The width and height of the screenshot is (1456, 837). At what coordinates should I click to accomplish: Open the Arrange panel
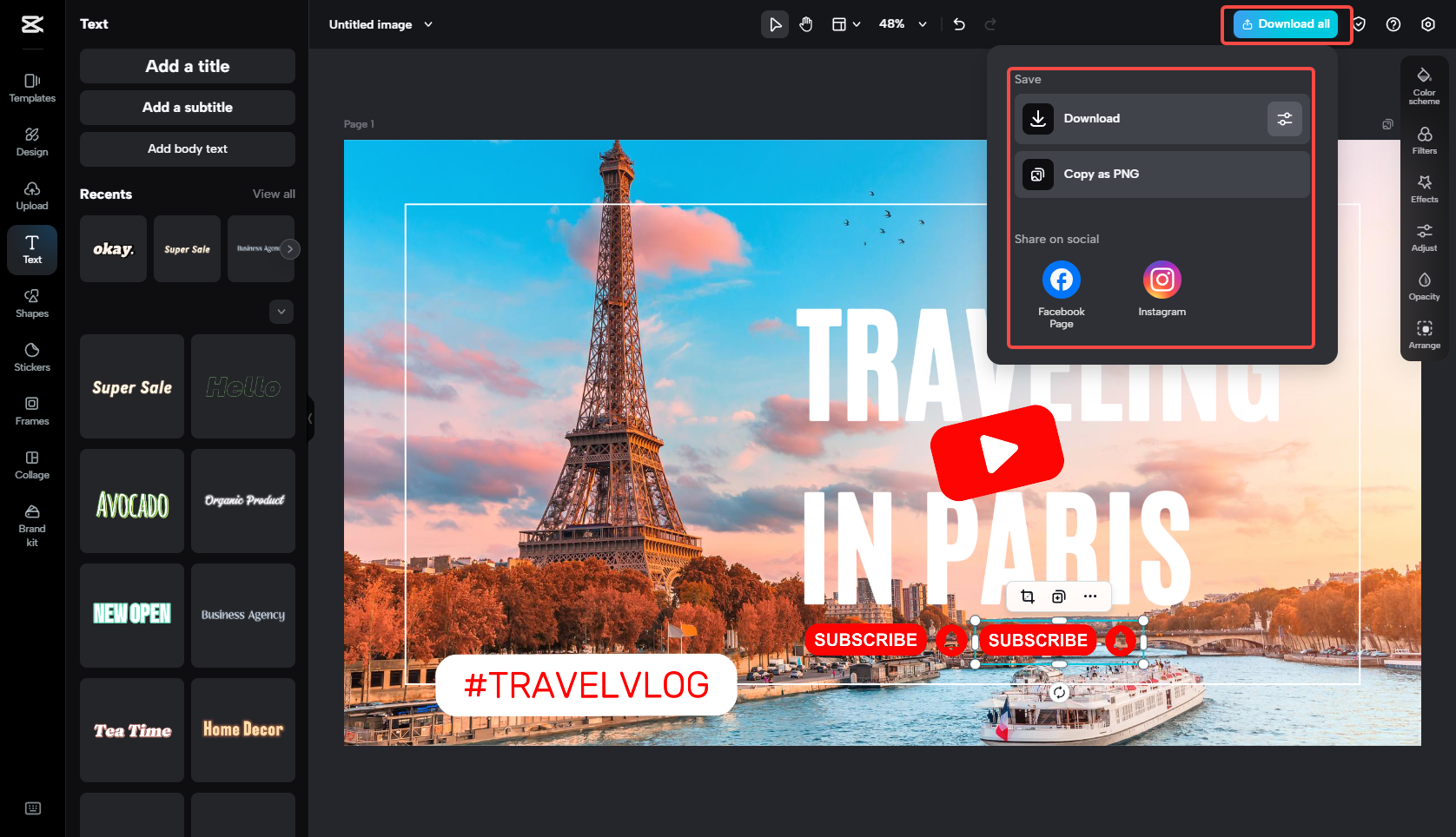point(1425,334)
